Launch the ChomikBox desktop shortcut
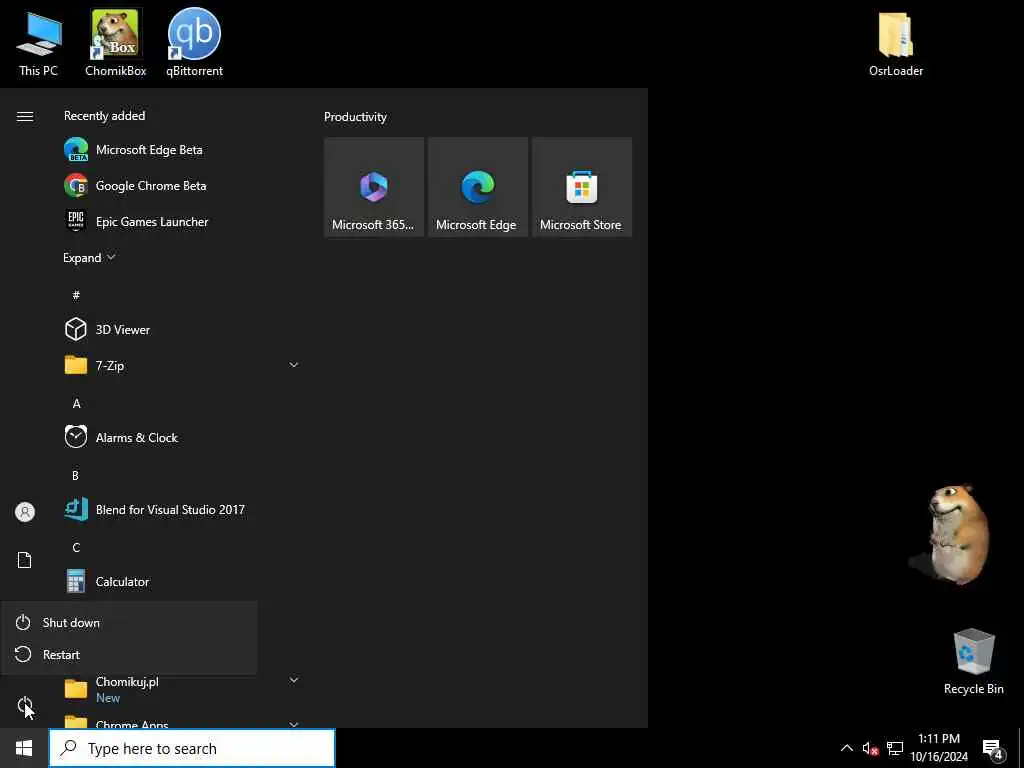This screenshot has width=1024, height=768. tap(116, 43)
